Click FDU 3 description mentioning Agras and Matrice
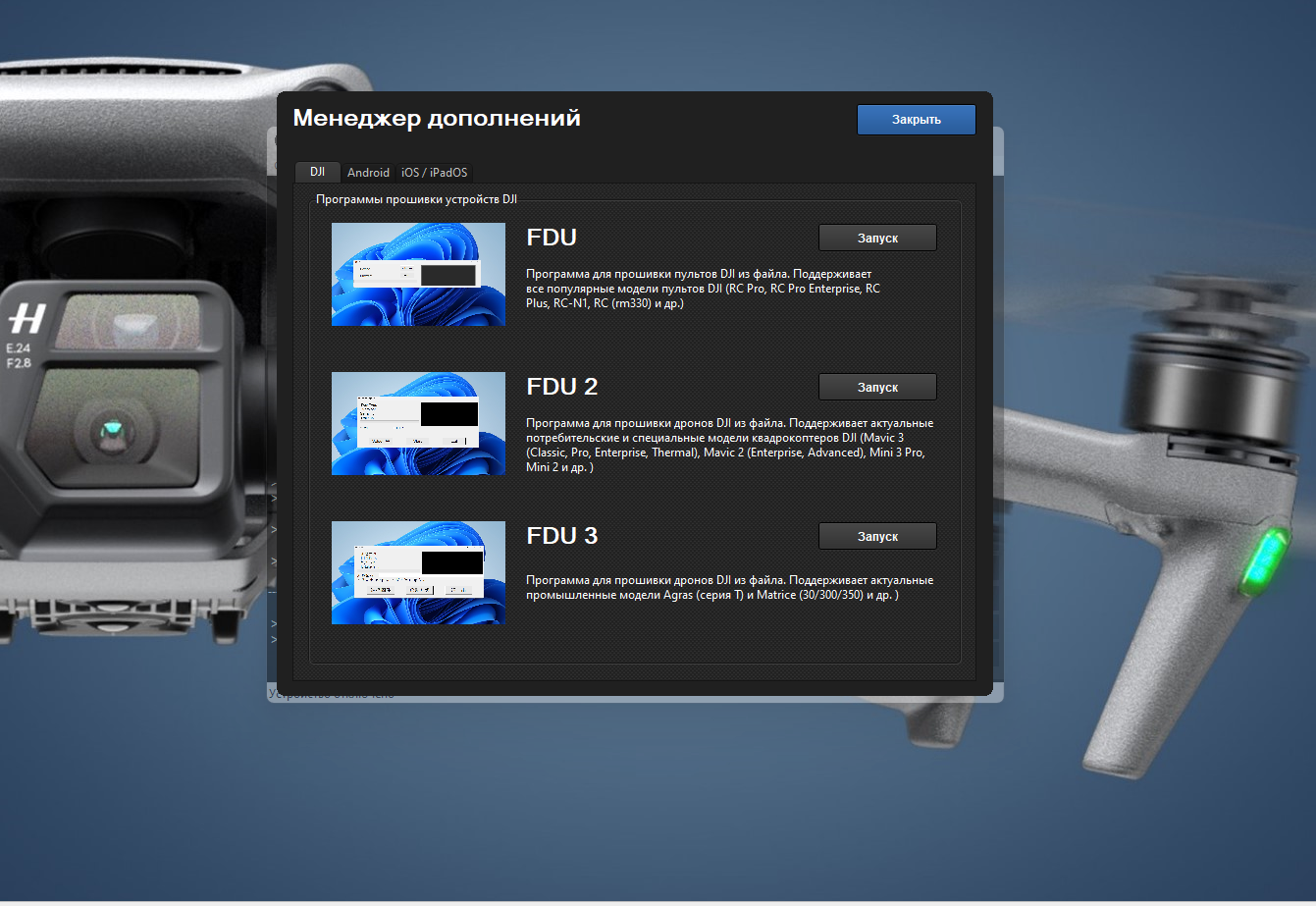 728,587
